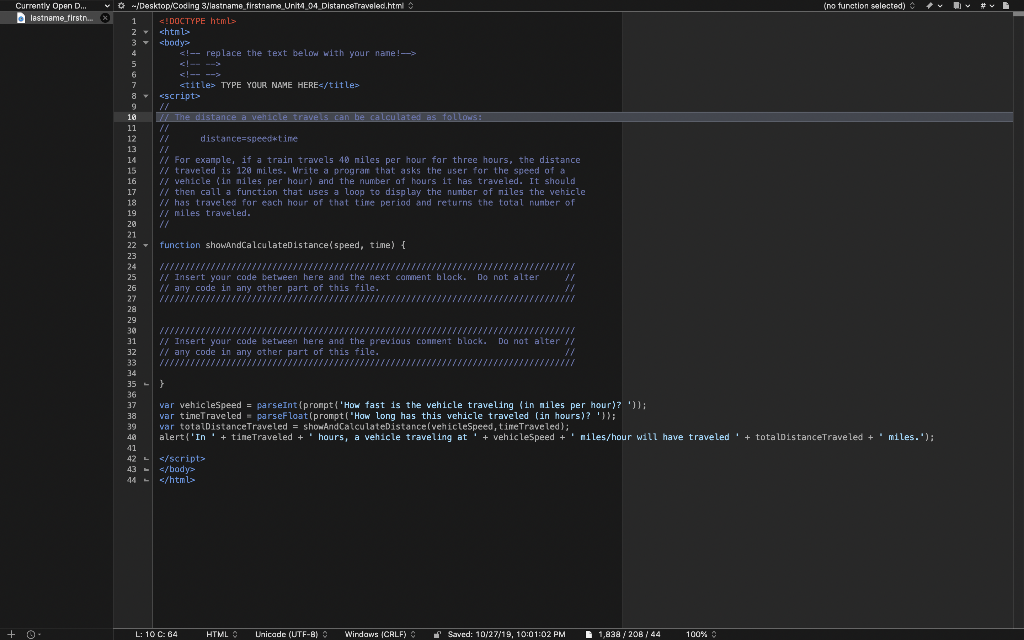Image resolution: width=1024 pixels, height=640 pixels.
Task: Open the text options # popup
Action: pos(987,5)
